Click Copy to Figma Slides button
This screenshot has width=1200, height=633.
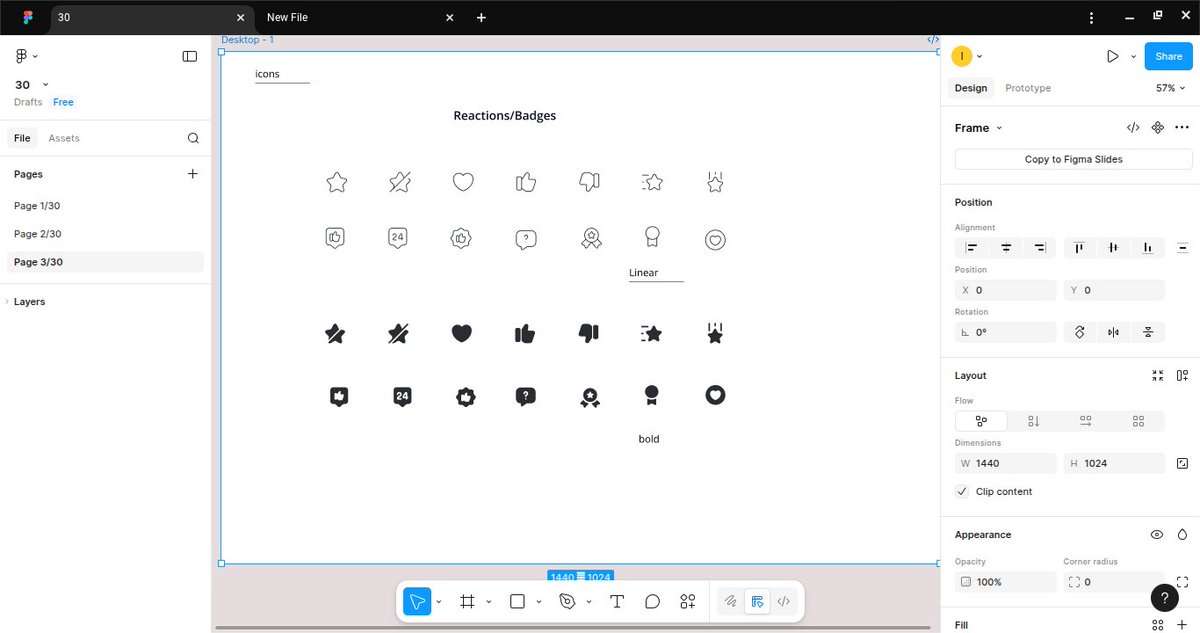pos(1074,159)
